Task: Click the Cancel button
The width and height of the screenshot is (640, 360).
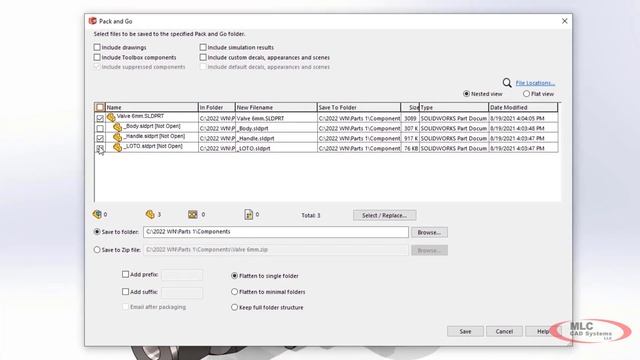Action: pos(504,331)
